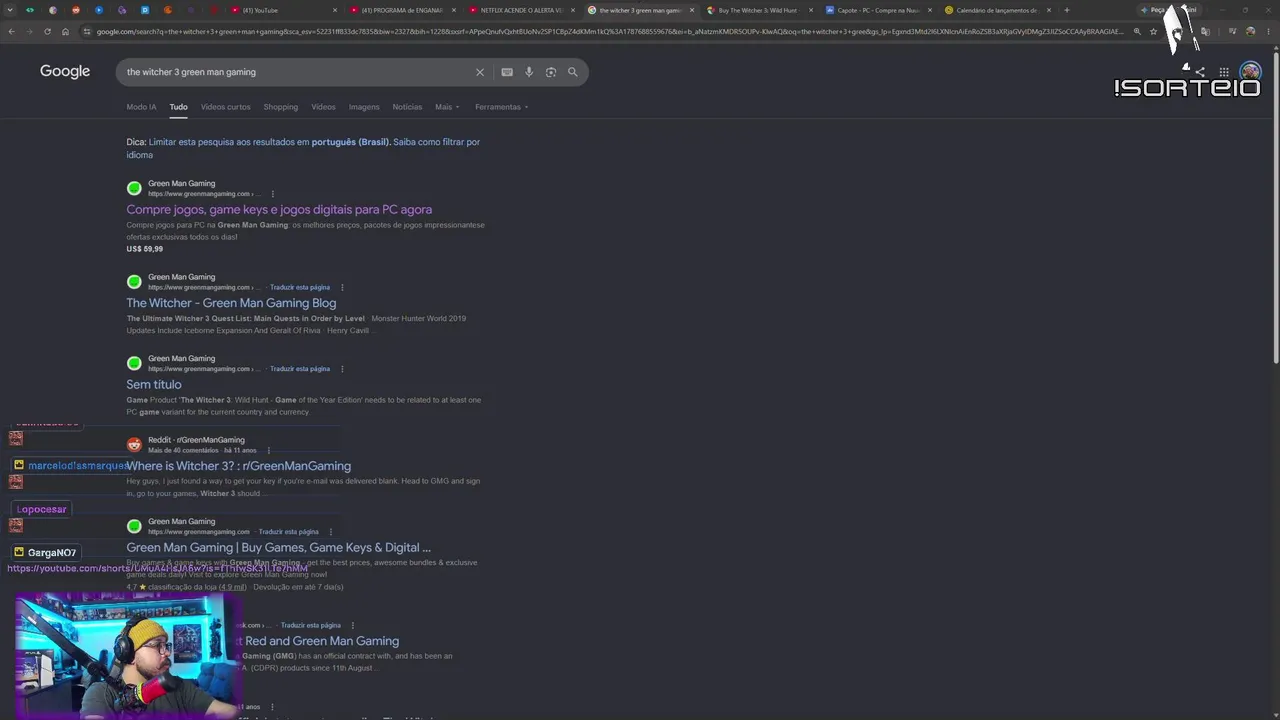The image size is (1280, 720).
Task: Select the 'Modo IA' search tab
Action: 141,107
